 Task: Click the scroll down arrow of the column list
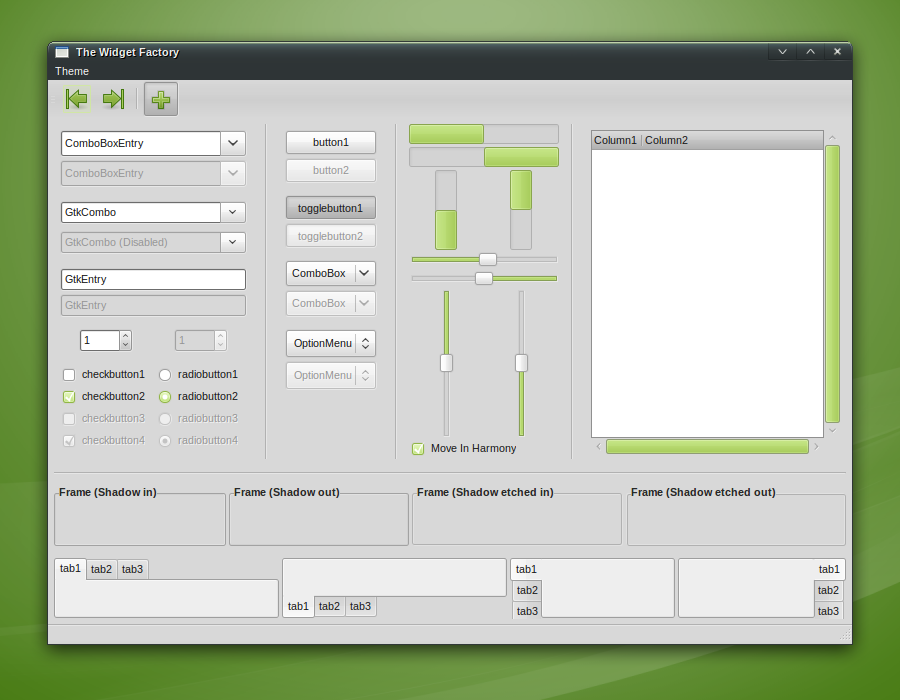(832, 430)
